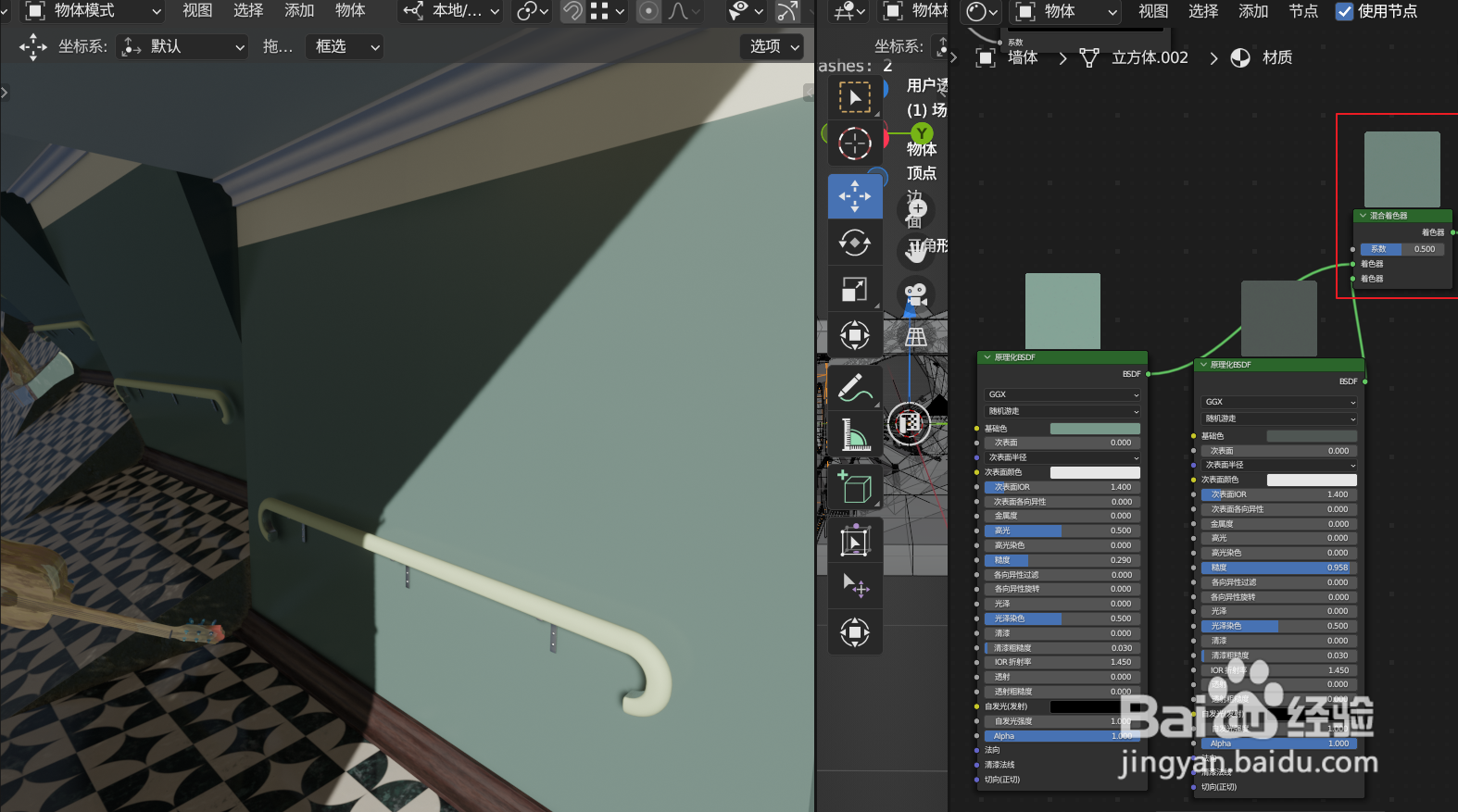Click the Add Cube tool icon
The image size is (1458, 812).
[855, 487]
